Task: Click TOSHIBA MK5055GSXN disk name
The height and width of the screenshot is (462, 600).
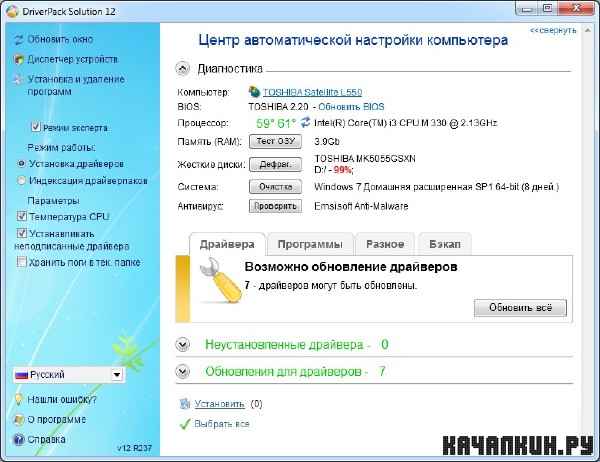Action: pos(365,158)
